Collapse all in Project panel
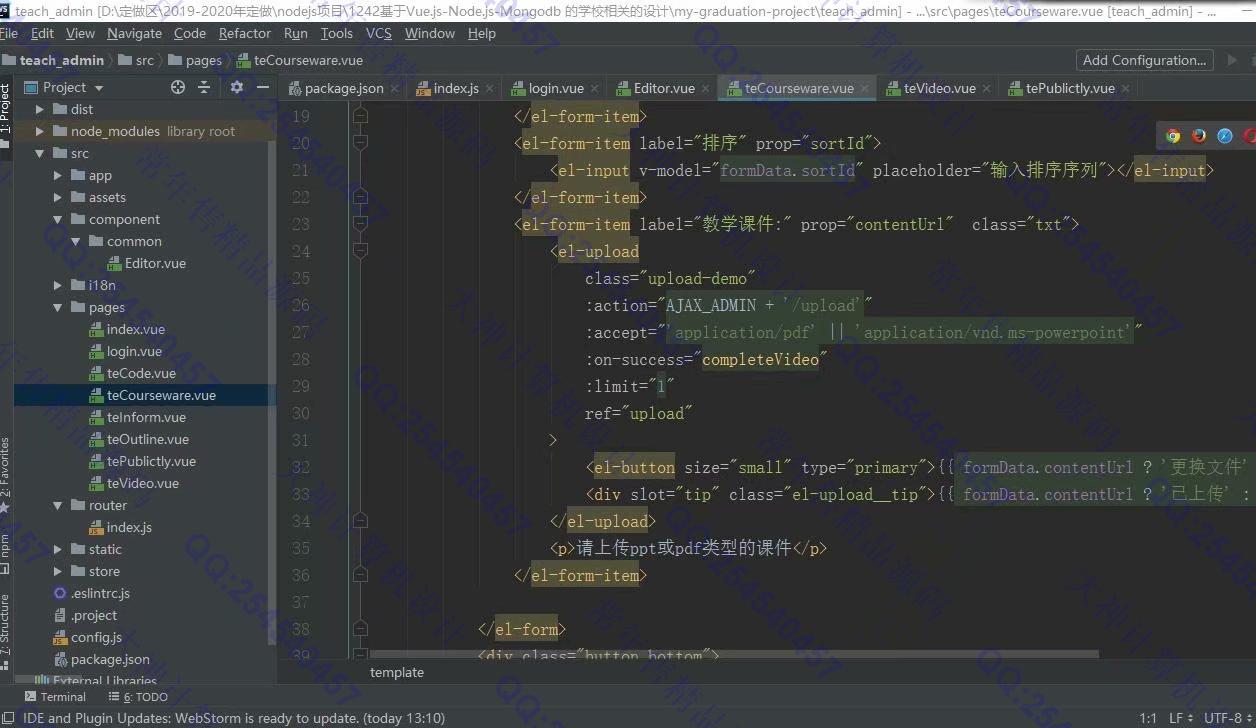The width and height of the screenshot is (1256, 728). (204, 87)
